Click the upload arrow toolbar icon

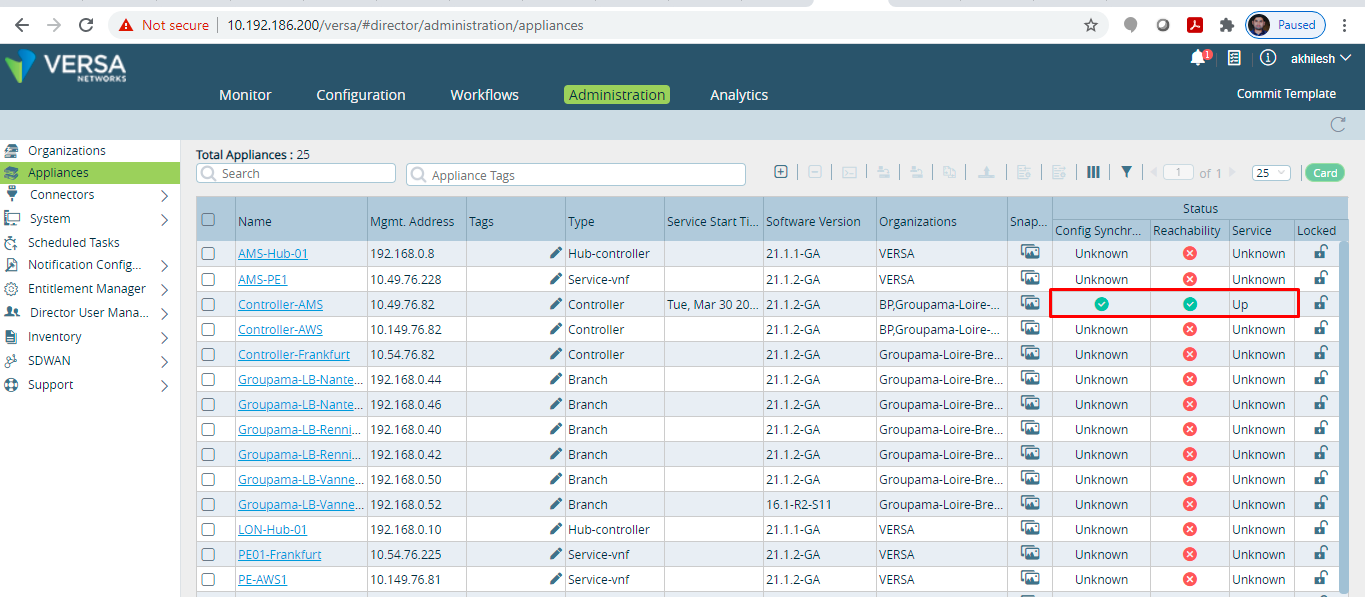click(986, 172)
